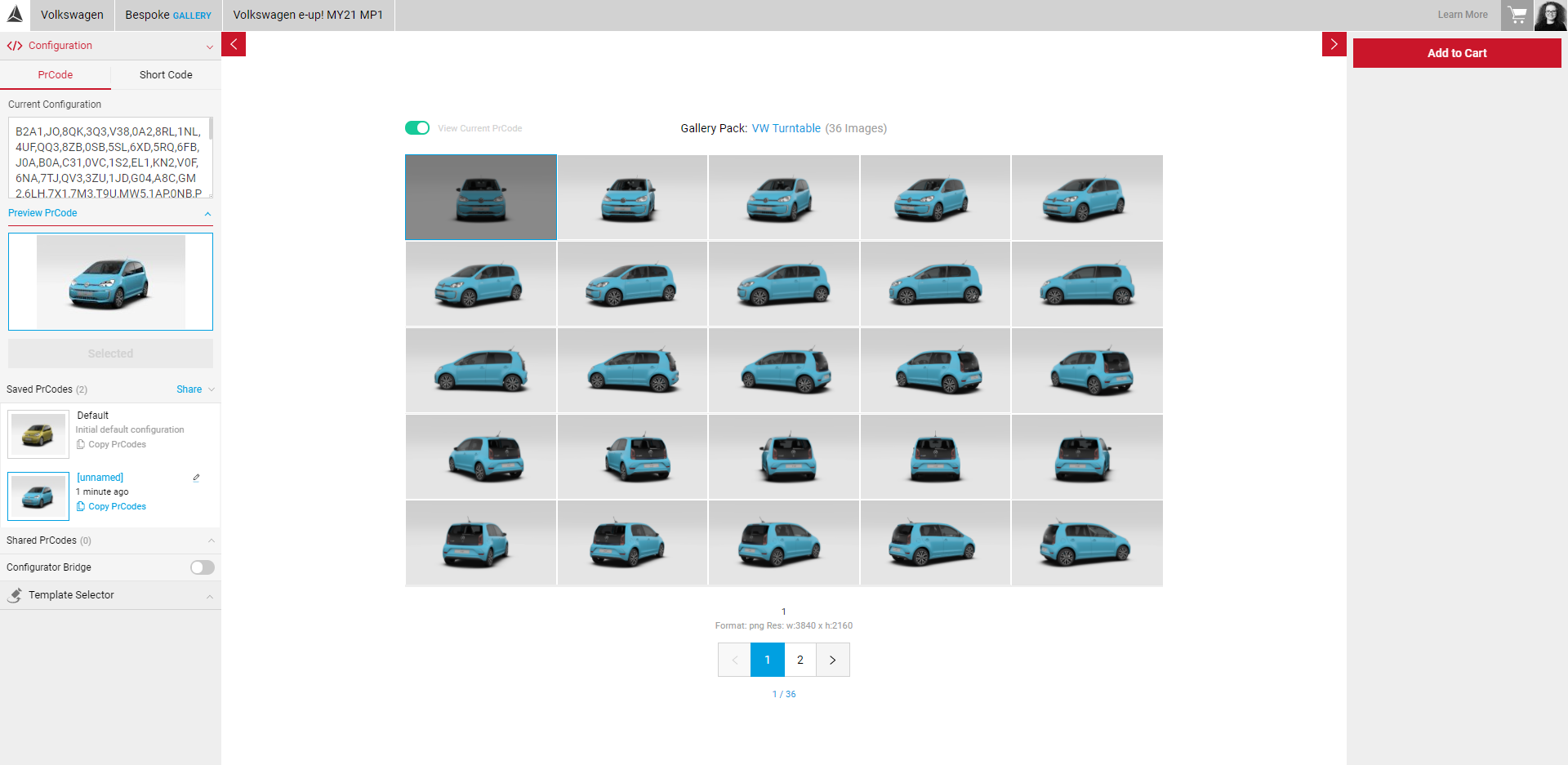1568x765 pixels.
Task: Click the copy icon beside unnamed Copy PrCodes
Action: (81, 506)
